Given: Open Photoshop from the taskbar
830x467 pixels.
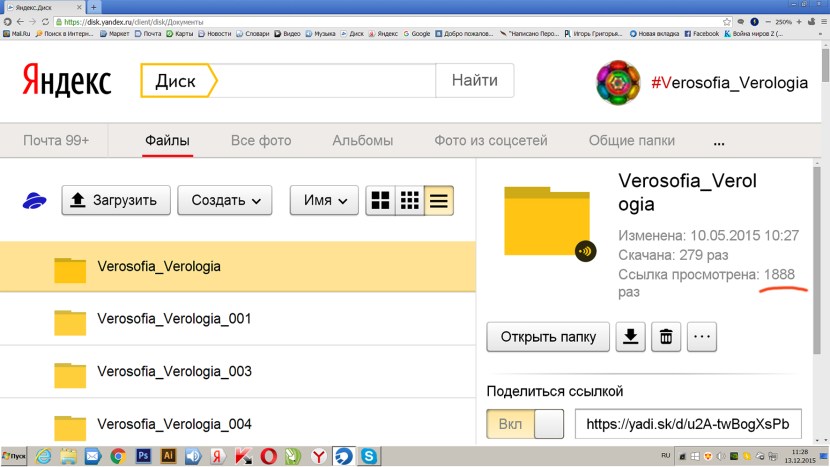Looking at the screenshot, I should [x=143, y=456].
